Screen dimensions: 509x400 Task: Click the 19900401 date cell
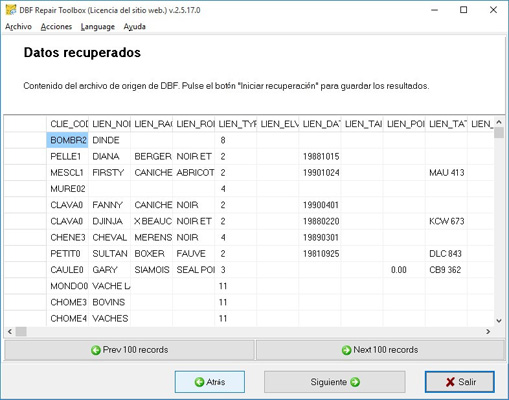320,205
